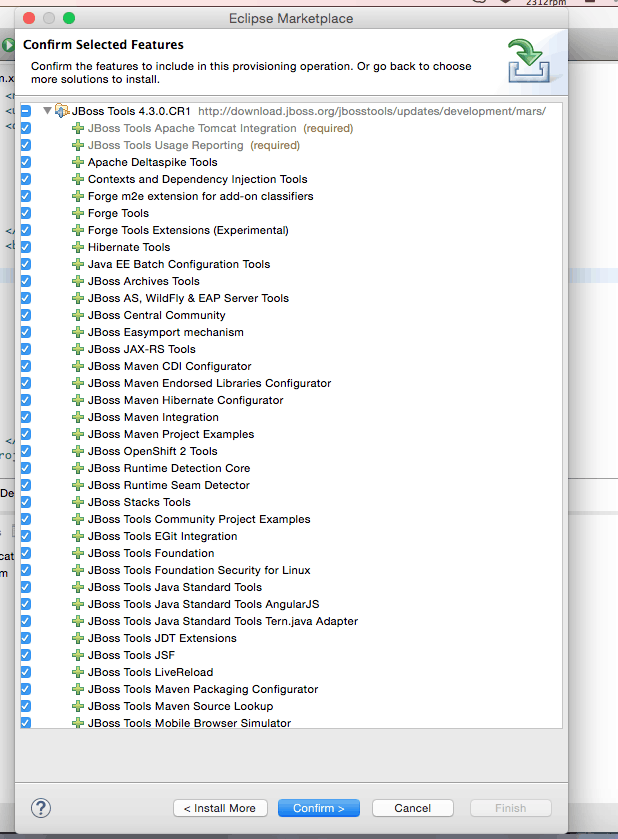Select JBoss Tools Java Standard Tools Tern.java Adapter row
618x839 pixels.
coord(291,621)
